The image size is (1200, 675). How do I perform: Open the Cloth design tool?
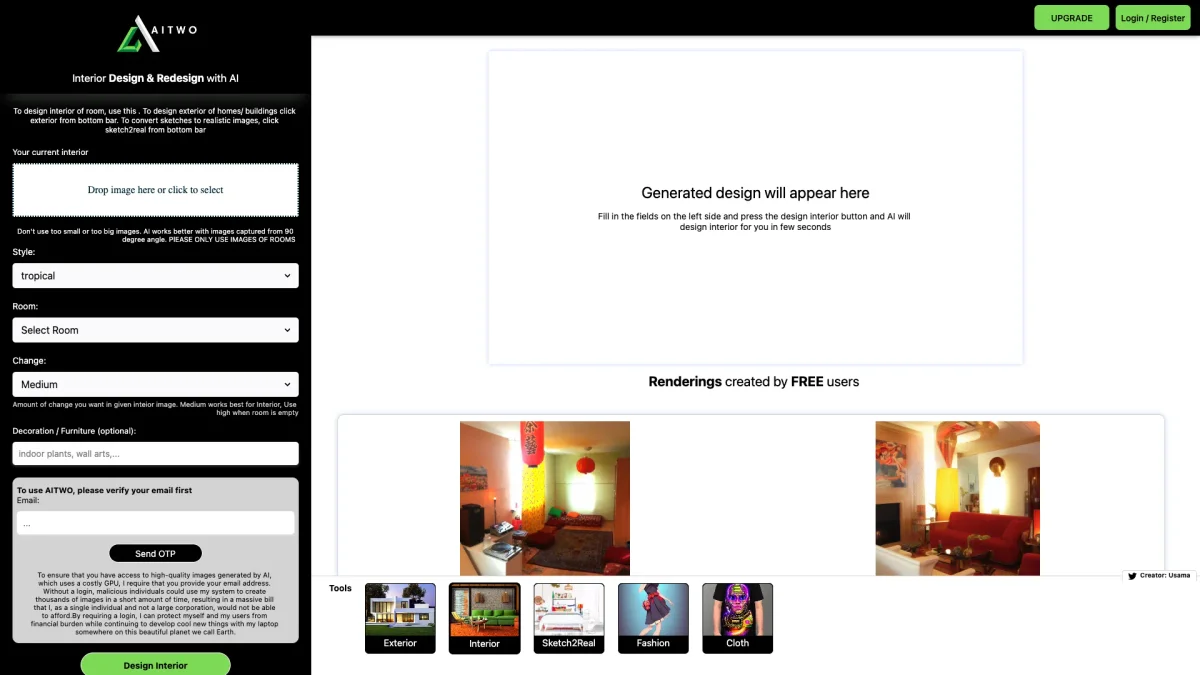tap(737, 618)
